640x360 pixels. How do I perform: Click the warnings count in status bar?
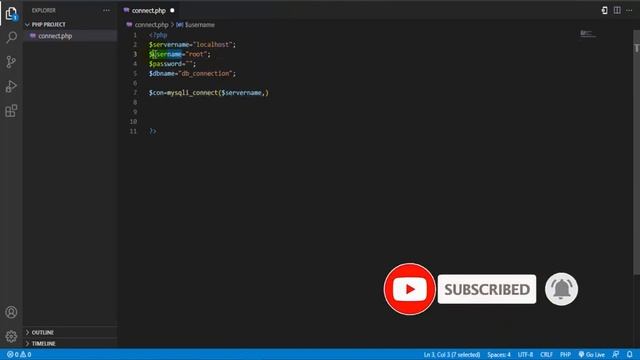click(26, 354)
